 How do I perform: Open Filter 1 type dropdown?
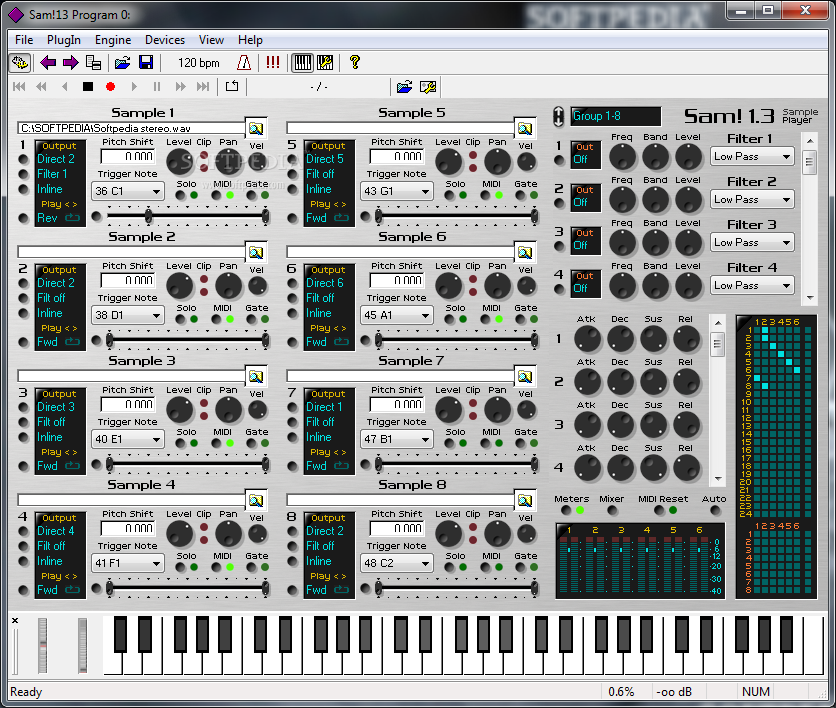pos(752,157)
